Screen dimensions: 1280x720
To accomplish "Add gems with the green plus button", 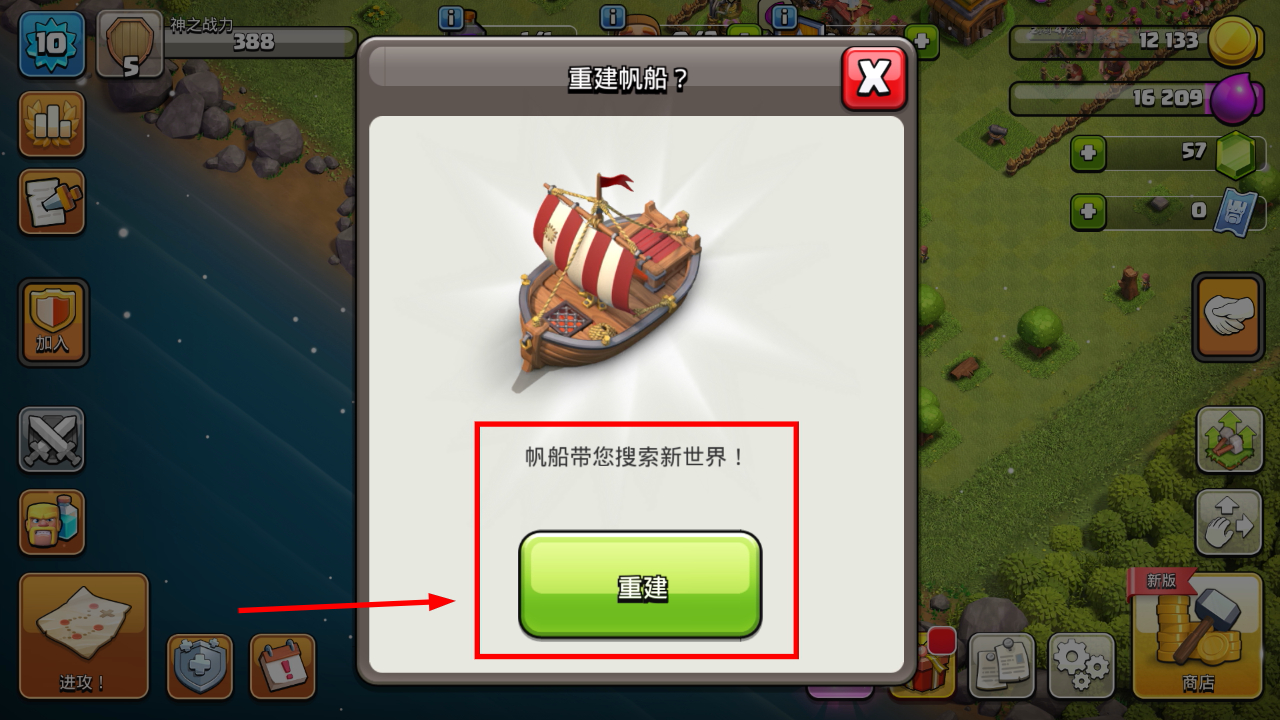I will pyautogui.click(x=1089, y=155).
